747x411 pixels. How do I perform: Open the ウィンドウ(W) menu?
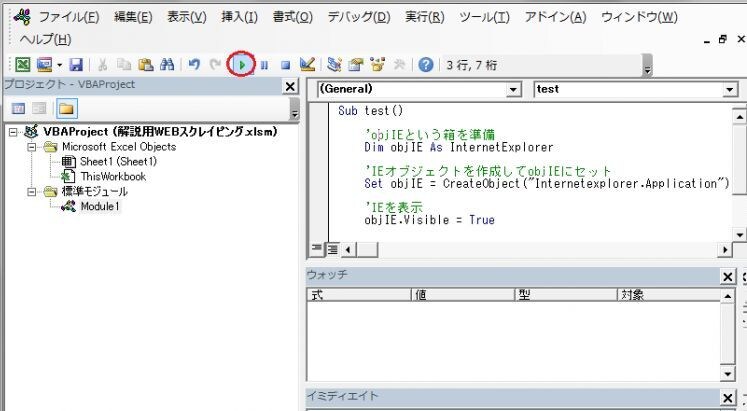(x=639, y=17)
